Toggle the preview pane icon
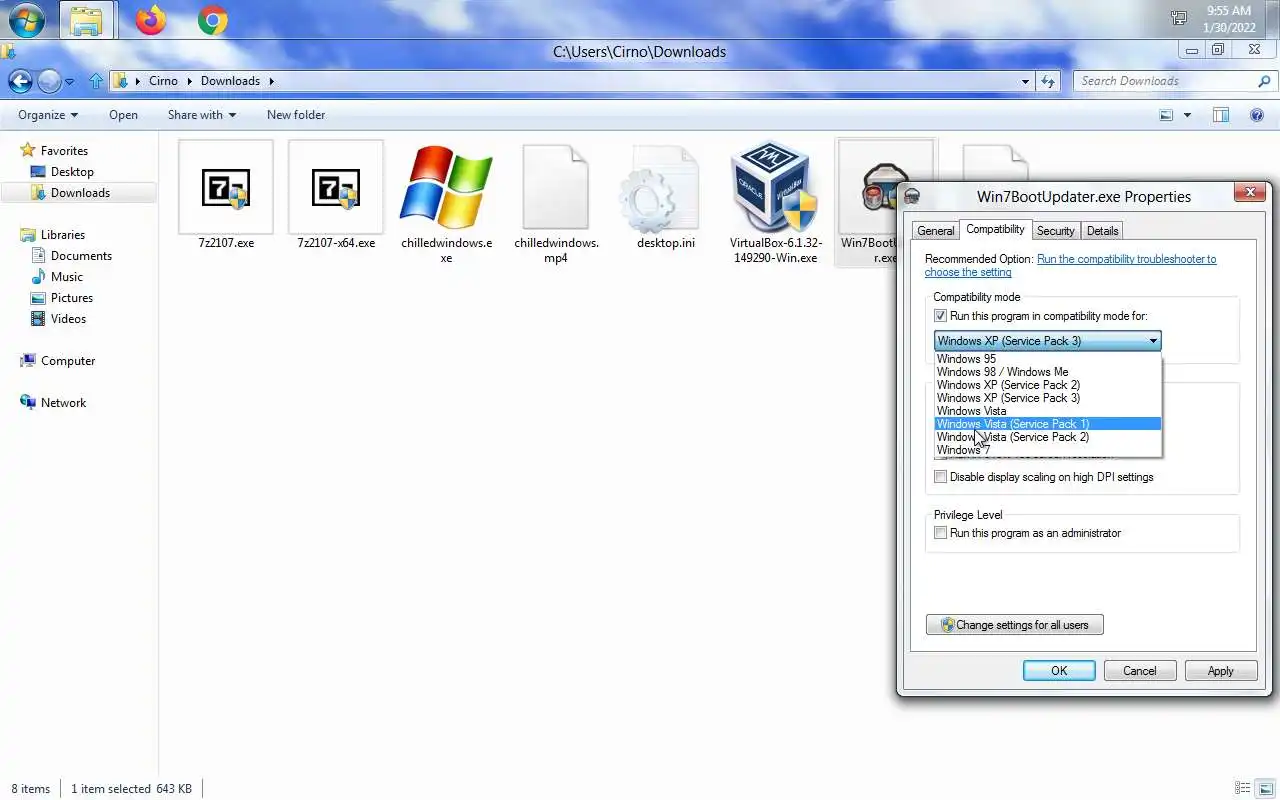 pos(1221,115)
